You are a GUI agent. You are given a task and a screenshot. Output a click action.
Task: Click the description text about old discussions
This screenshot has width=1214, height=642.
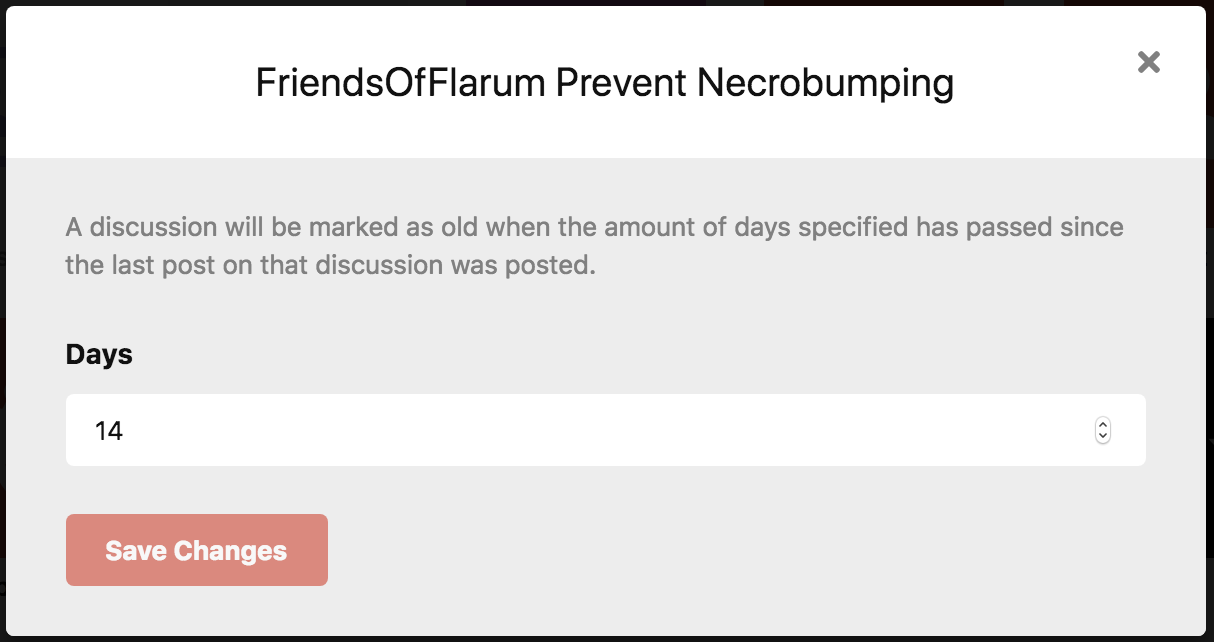click(594, 228)
